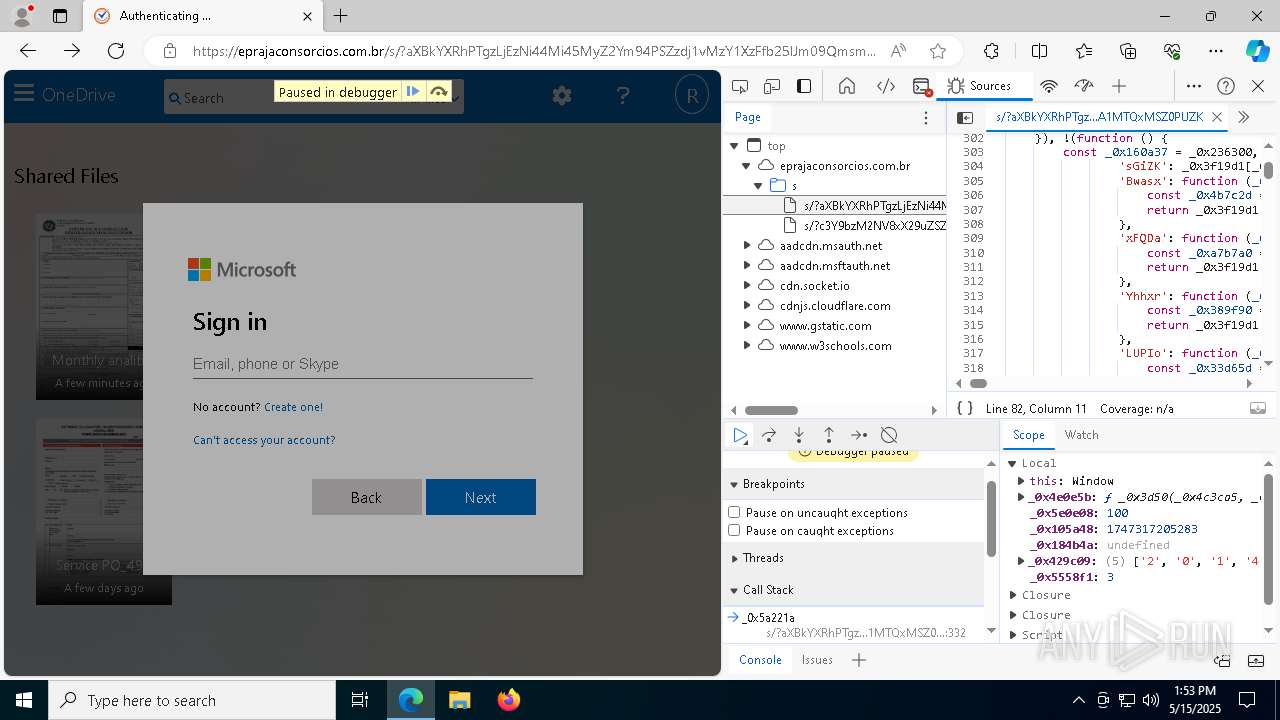This screenshot has width=1280, height=720.
Task: Click the Step button in debugger toolbar
Action: pos(859,435)
